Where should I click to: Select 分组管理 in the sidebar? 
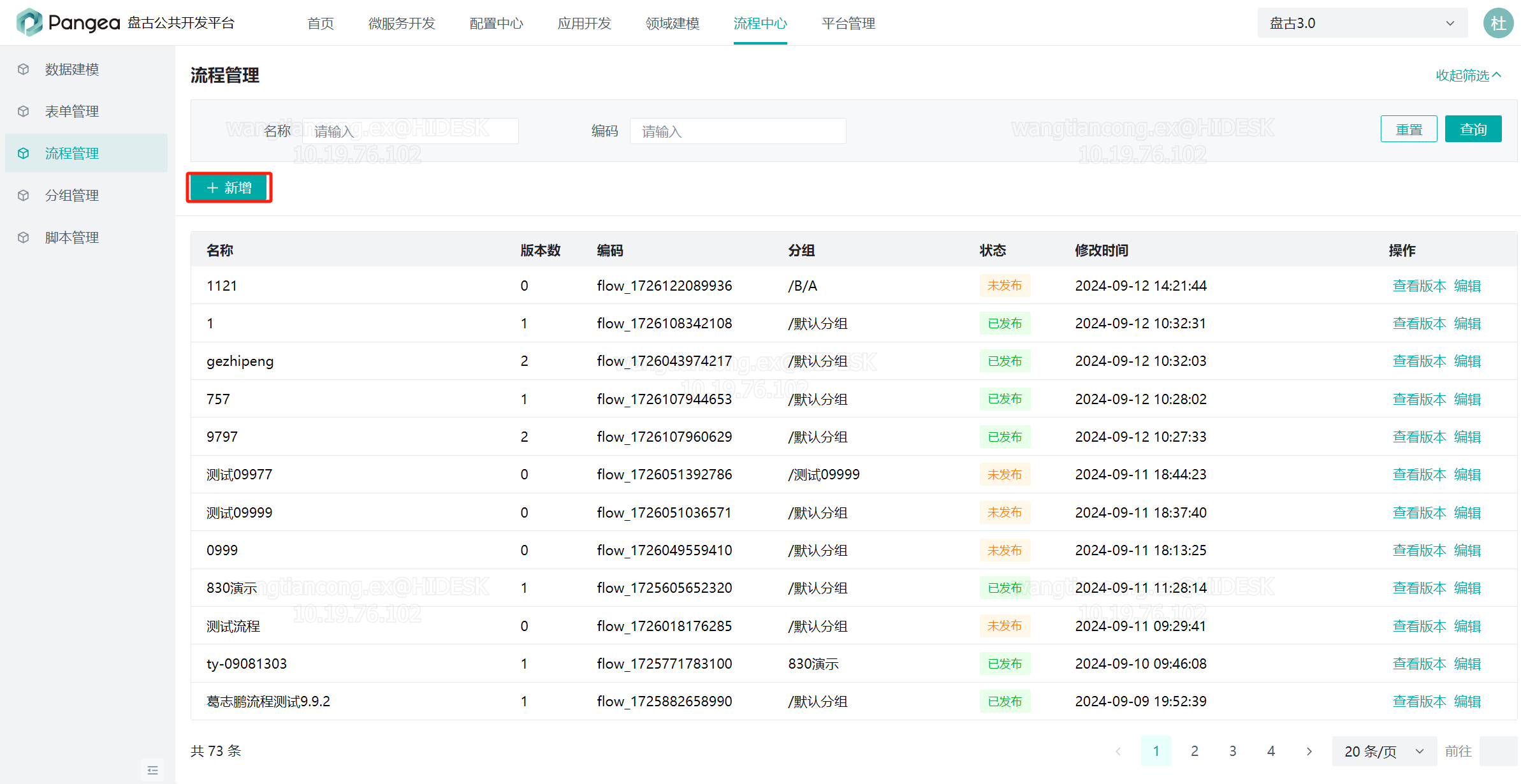coord(86,196)
